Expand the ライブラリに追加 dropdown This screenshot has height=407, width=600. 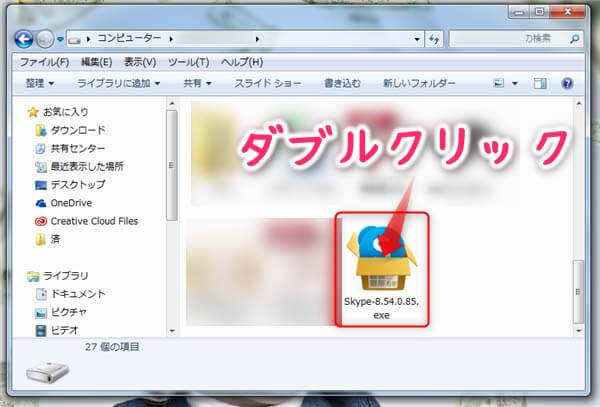coord(119,83)
